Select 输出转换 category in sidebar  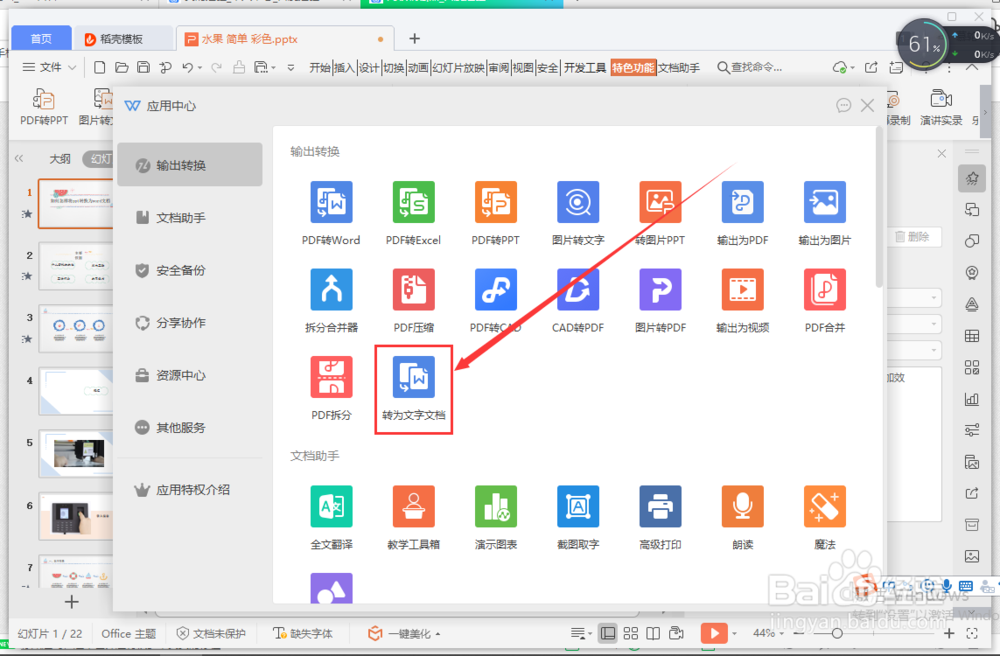pos(190,165)
